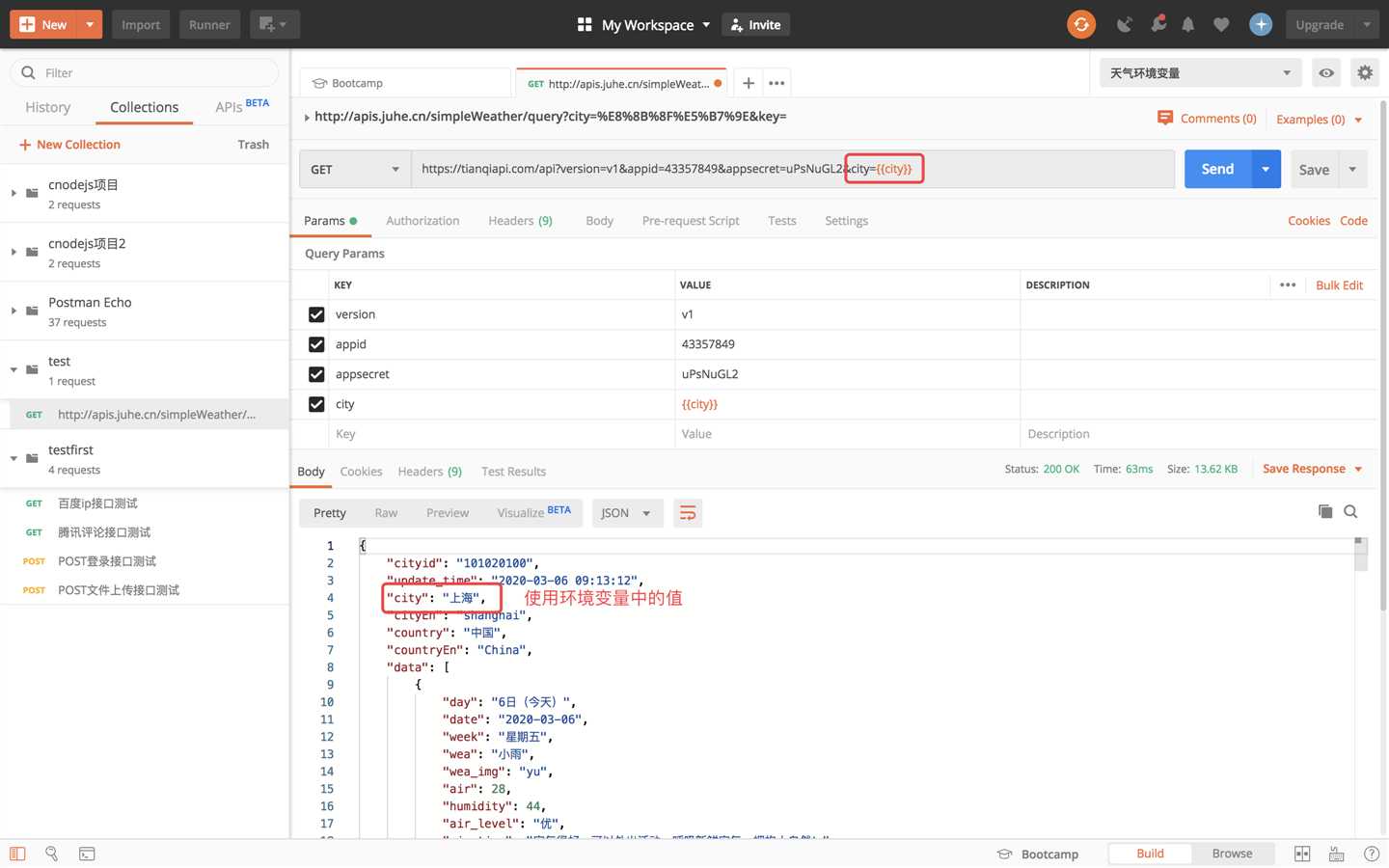
Task: Open the workspace grid icon
Action: [584, 24]
